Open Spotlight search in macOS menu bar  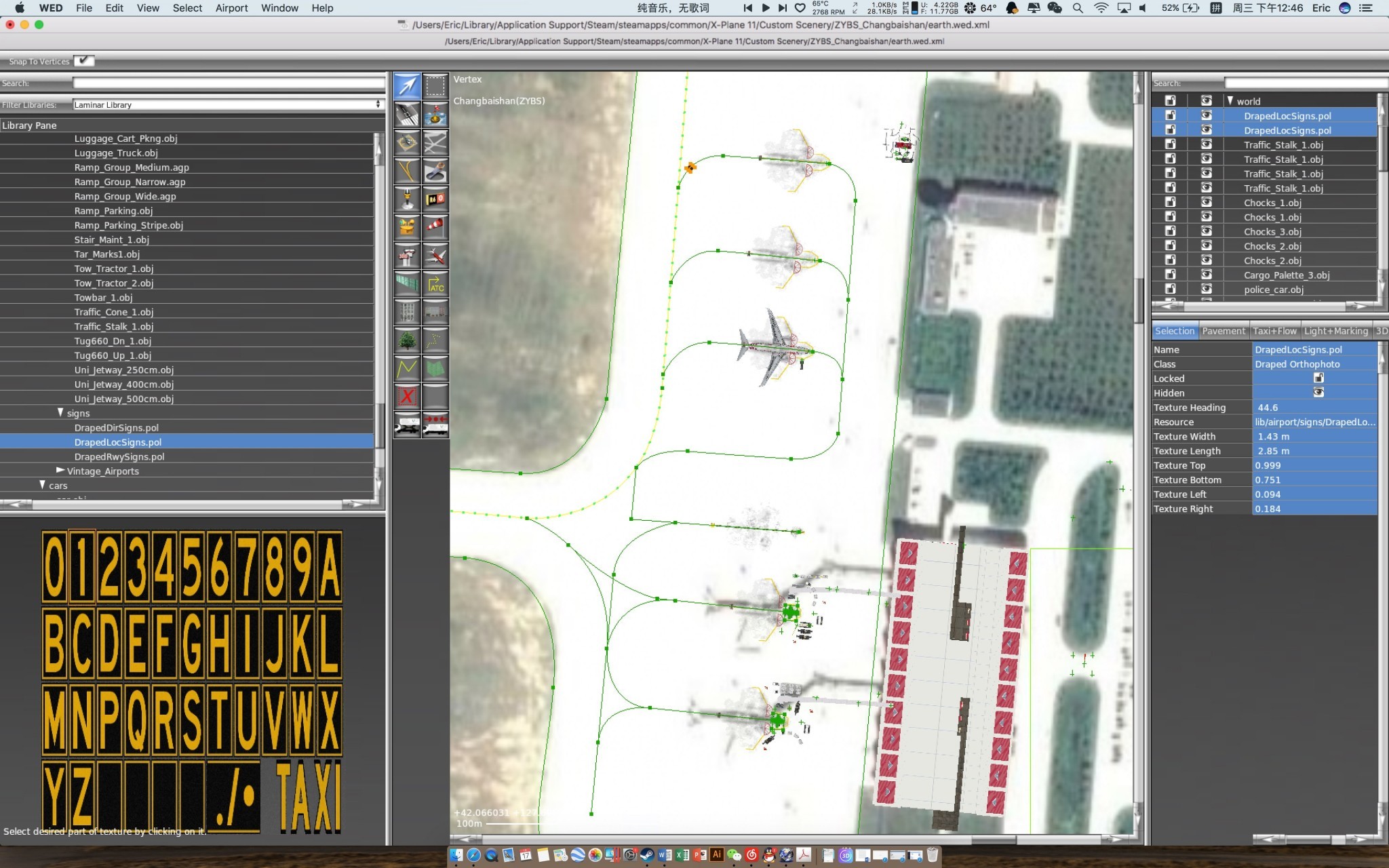coord(1078,8)
